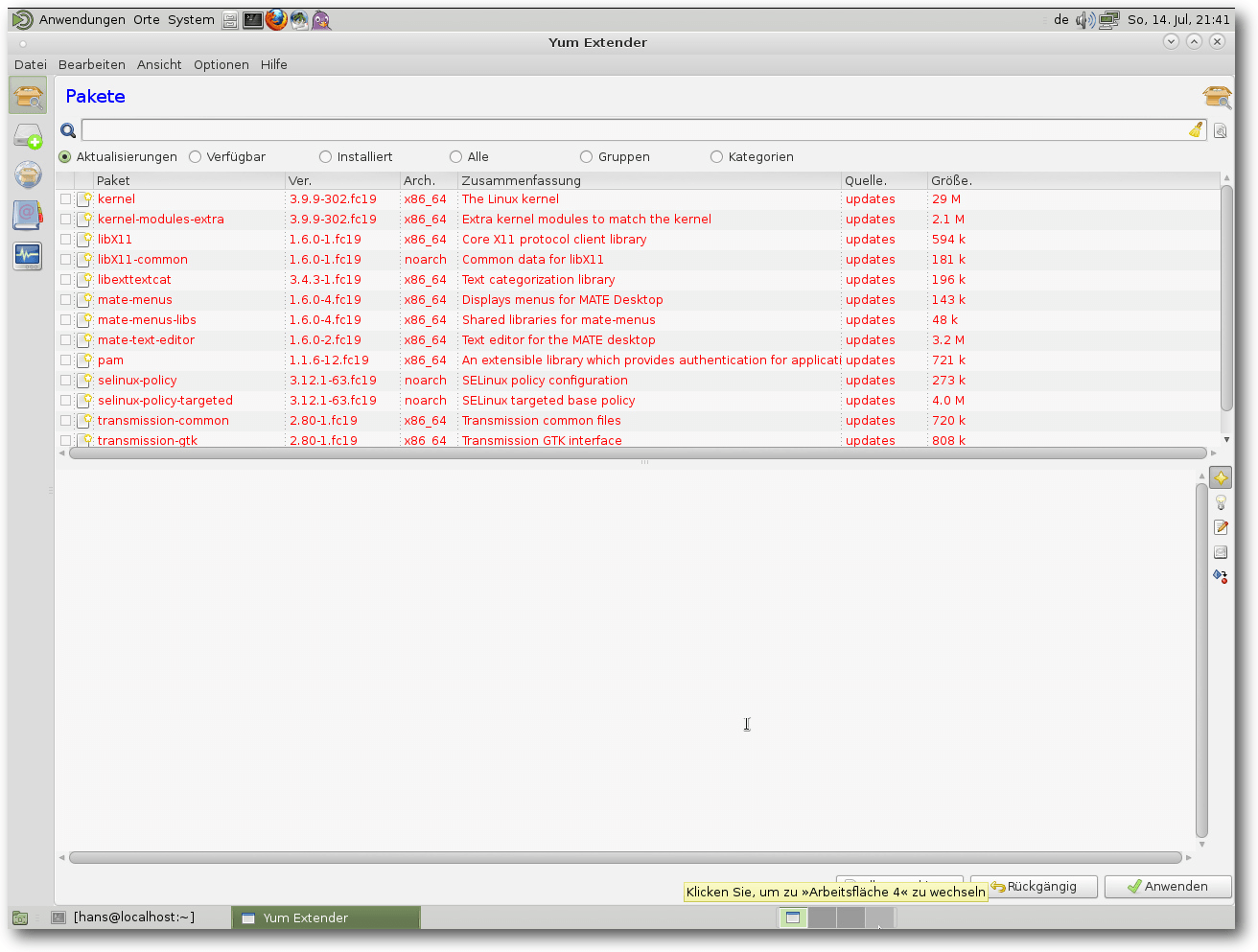Image resolution: width=1258 pixels, height=952 pixels.
Task: Click the volume icon in system tray
Action: tap(1085, 20)
